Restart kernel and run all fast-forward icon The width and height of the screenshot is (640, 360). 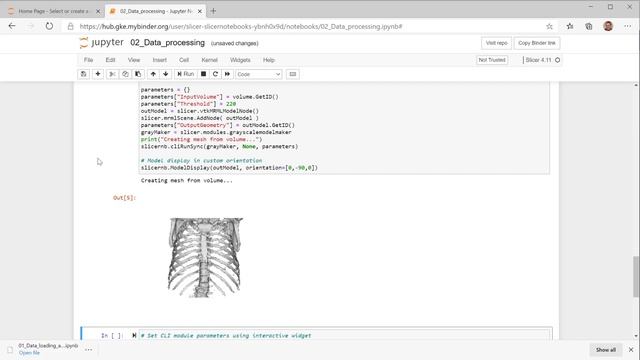pos(227,74)
